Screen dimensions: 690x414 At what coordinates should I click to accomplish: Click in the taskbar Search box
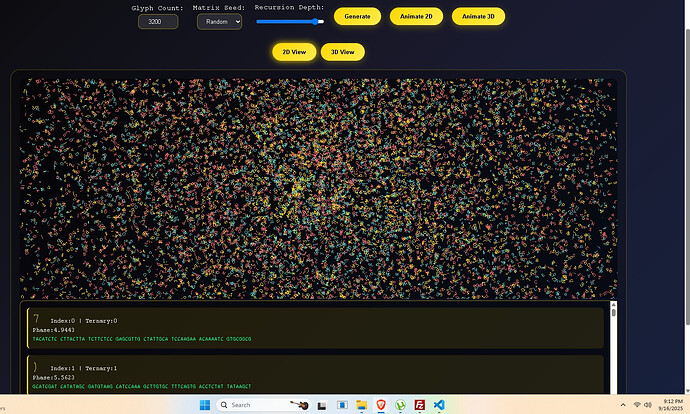(260, 405)
